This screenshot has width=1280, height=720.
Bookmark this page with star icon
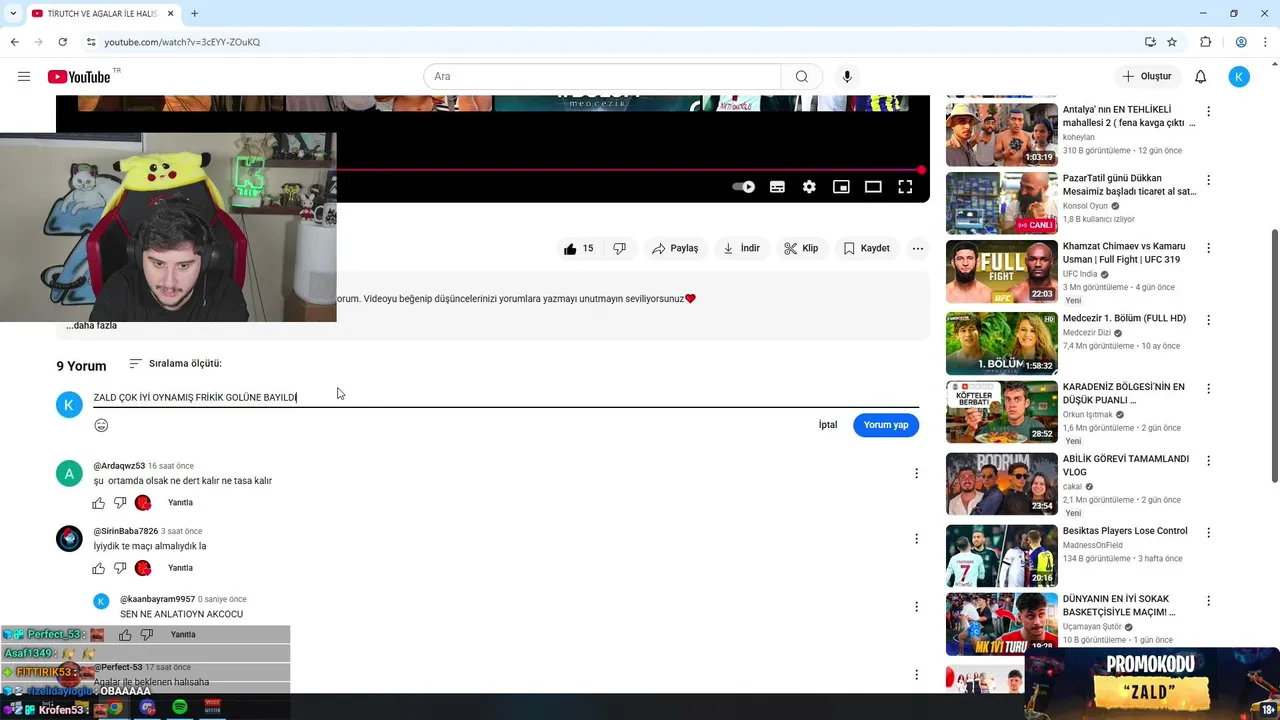point(1172,42)
